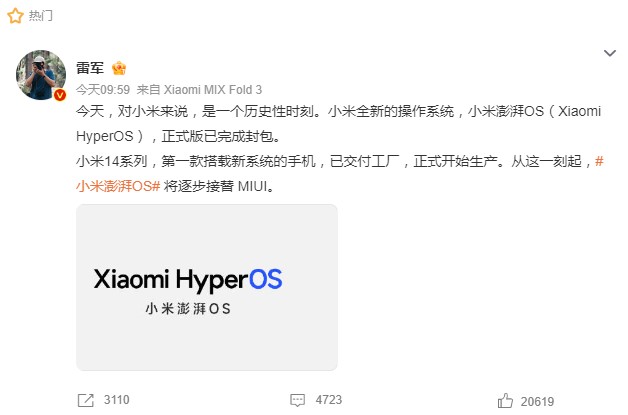Open comments via speech bubble icon
This screenshot has width=628, height=415.
[297, 400]
